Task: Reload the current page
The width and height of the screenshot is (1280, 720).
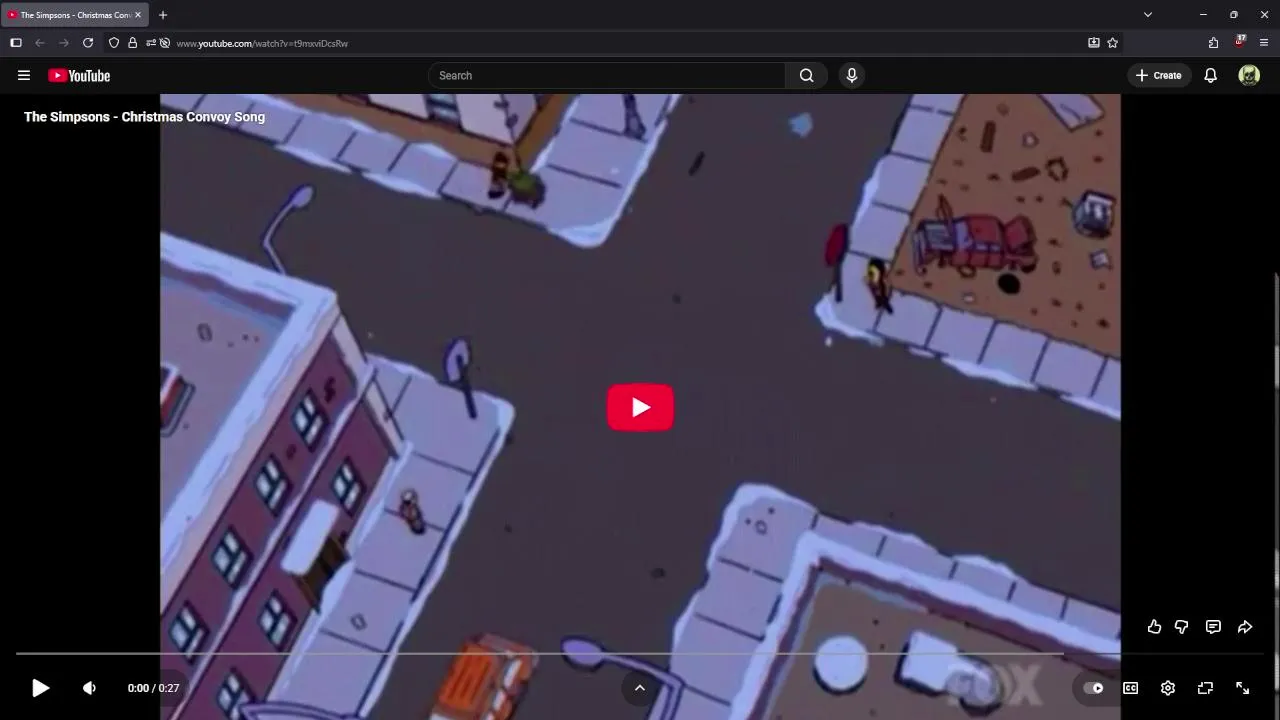Action: click(88, 43)
